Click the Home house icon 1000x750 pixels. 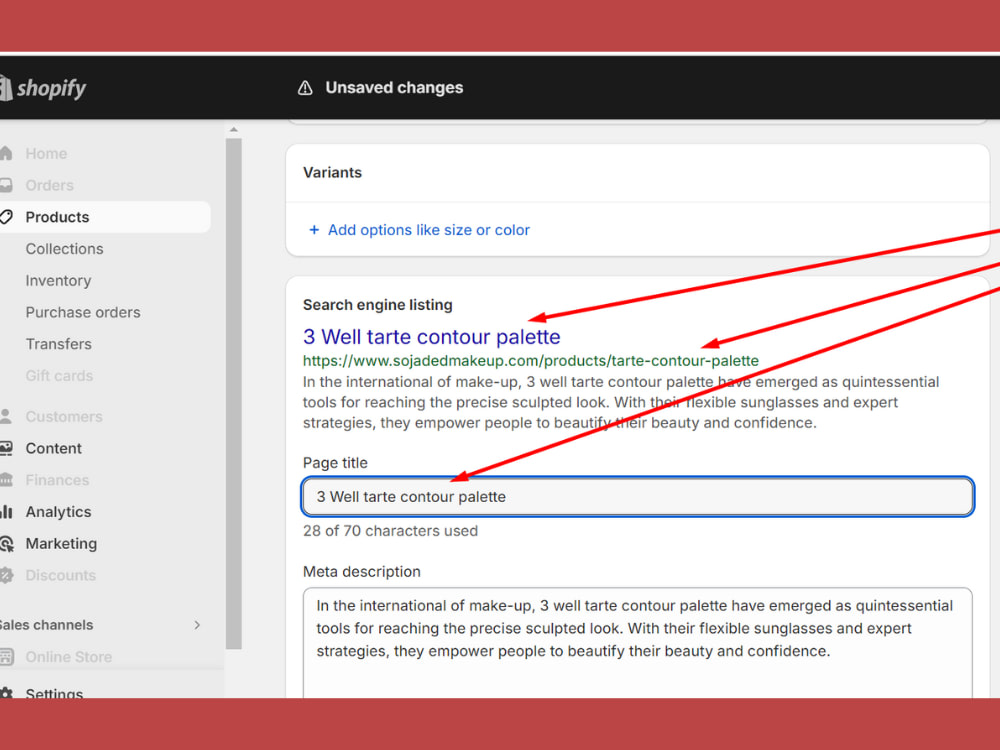click(x=6, y=153)
